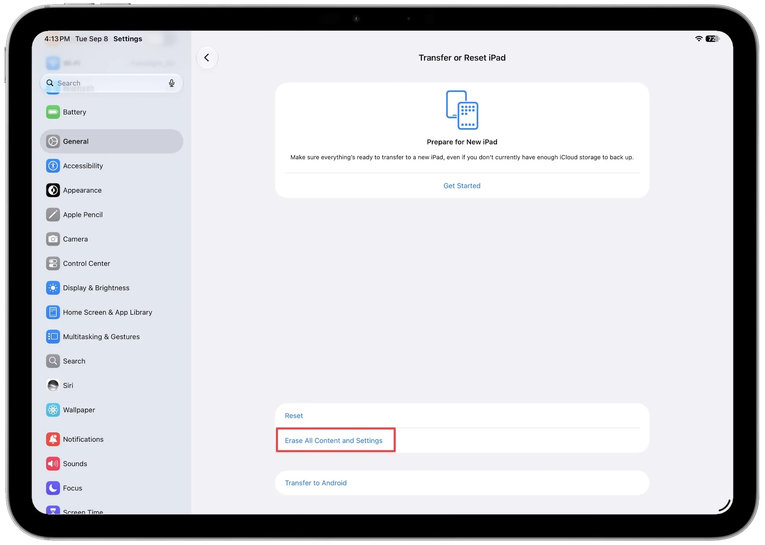This screenshot has height=545, width=765.
Task: Tap the Apple Pencil label
Action: (82, 215)
